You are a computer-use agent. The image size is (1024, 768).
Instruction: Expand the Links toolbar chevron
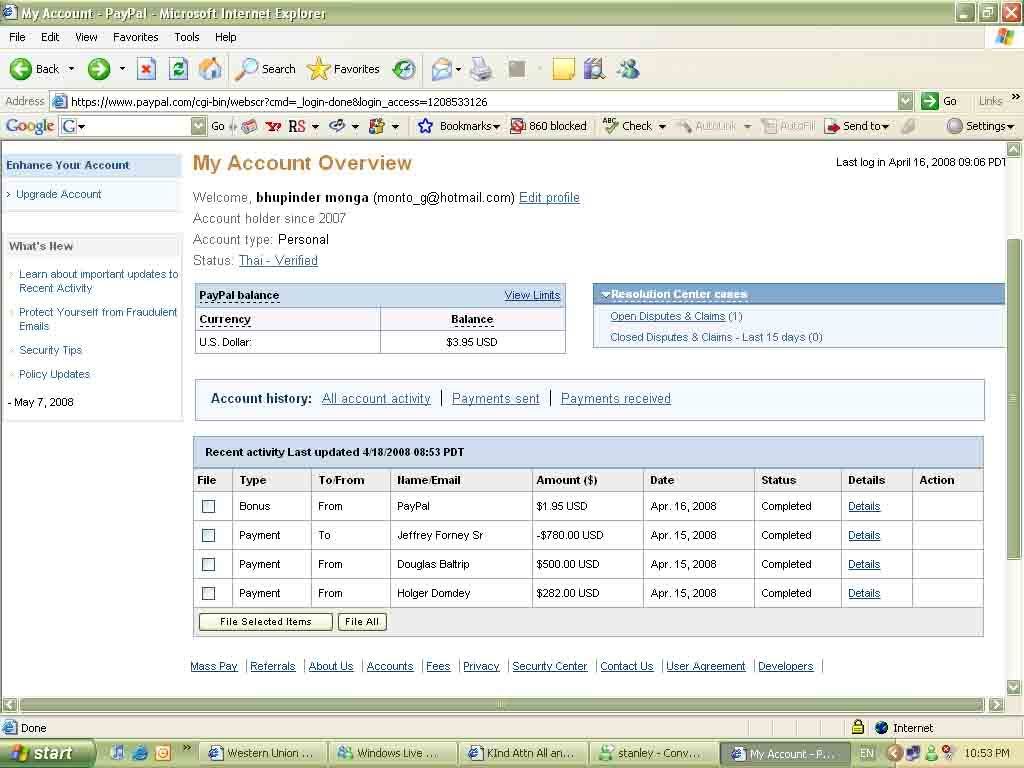click(1016, 97)
